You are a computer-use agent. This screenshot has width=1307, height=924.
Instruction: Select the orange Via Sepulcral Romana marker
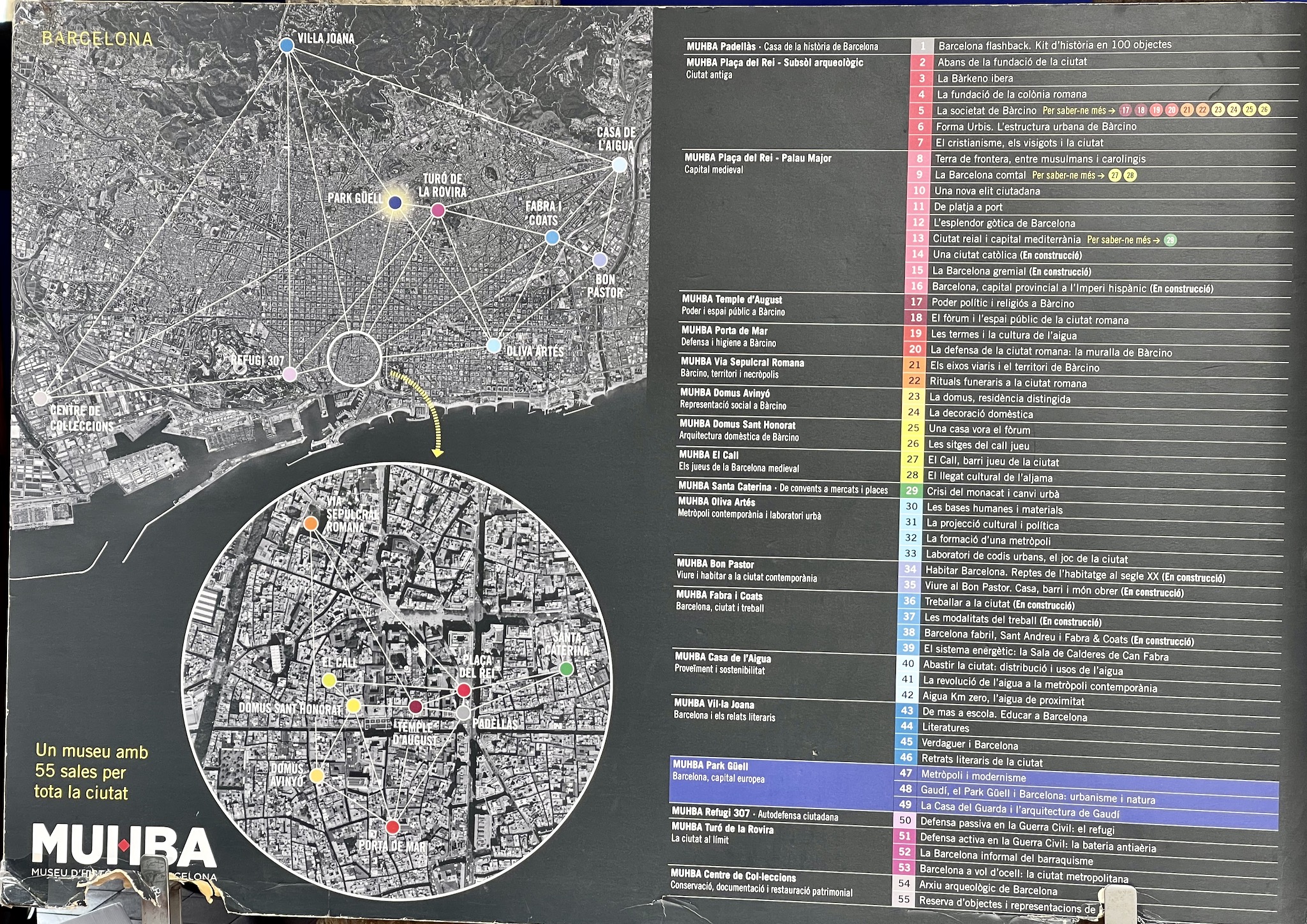311,524
